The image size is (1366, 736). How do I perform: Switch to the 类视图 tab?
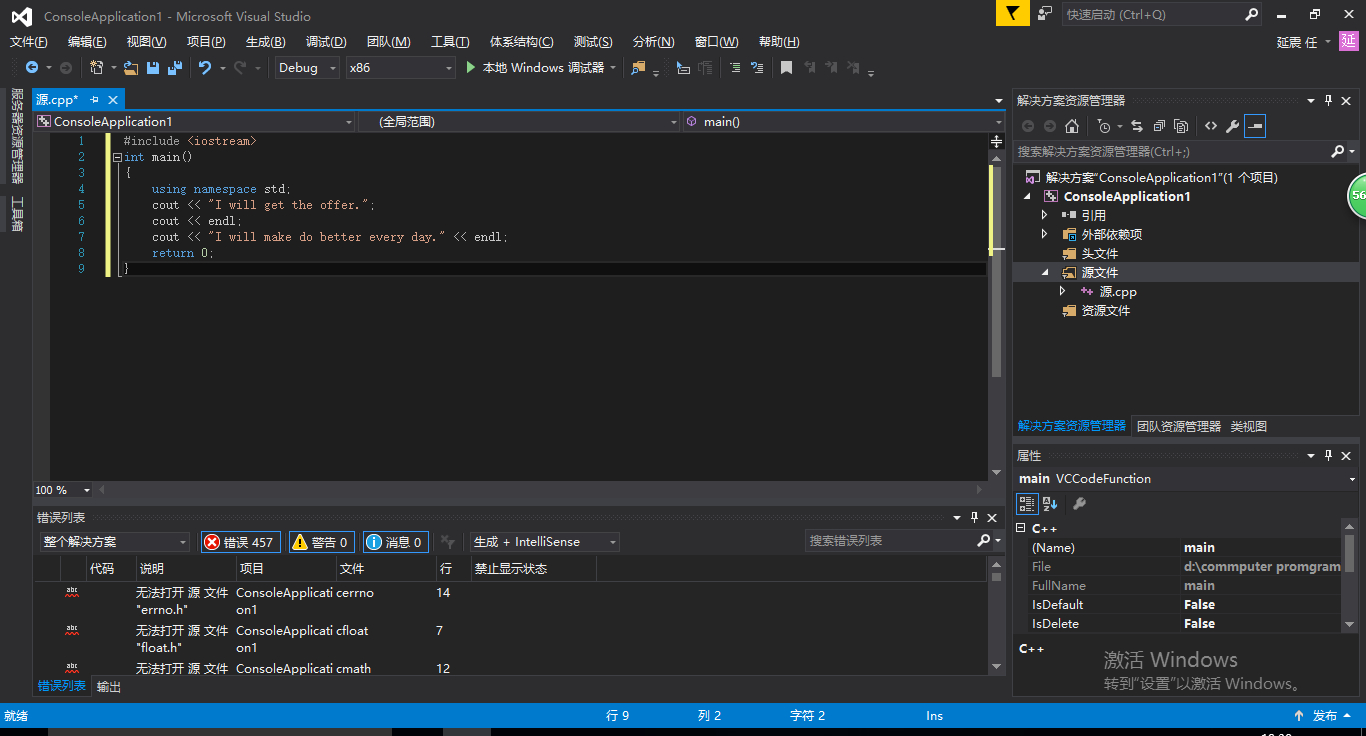click(1248, 426)
